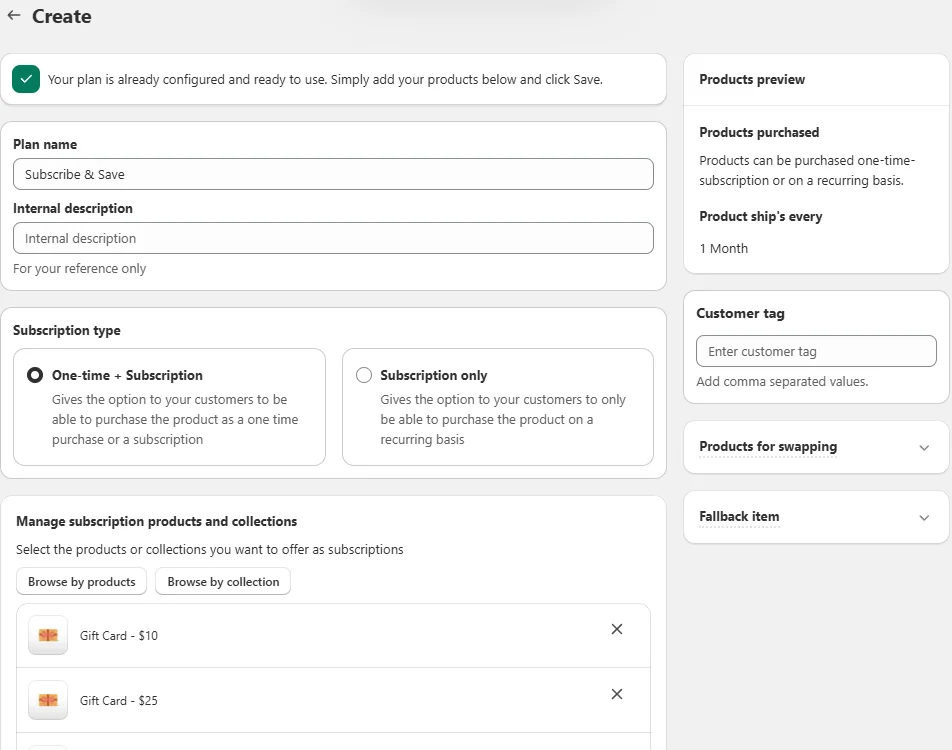This screenshot has height=750, width=952.
Task: Click the Create page title
Action: click(x=62, y=16)
